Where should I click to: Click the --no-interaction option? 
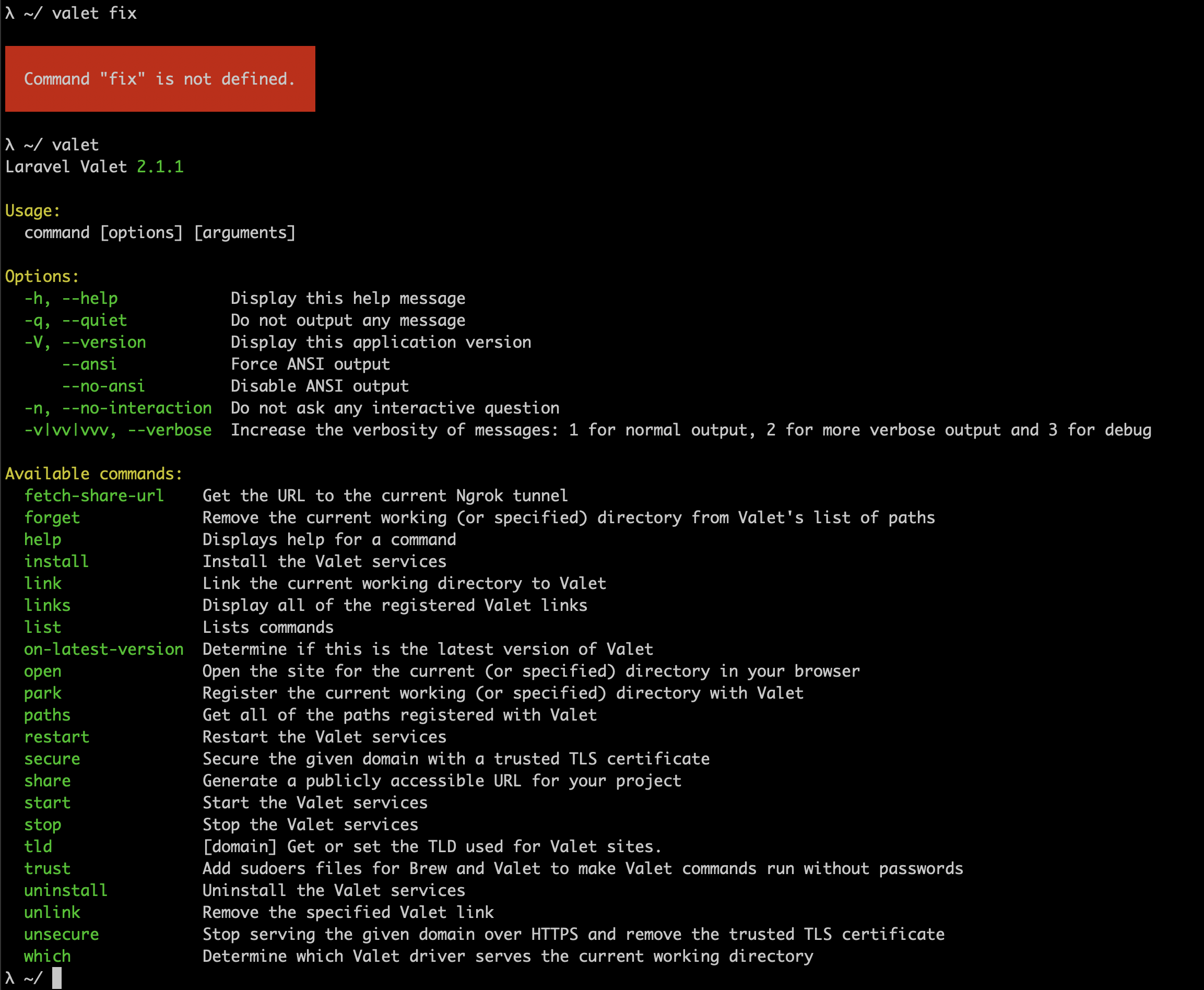(x=137, y=408)
